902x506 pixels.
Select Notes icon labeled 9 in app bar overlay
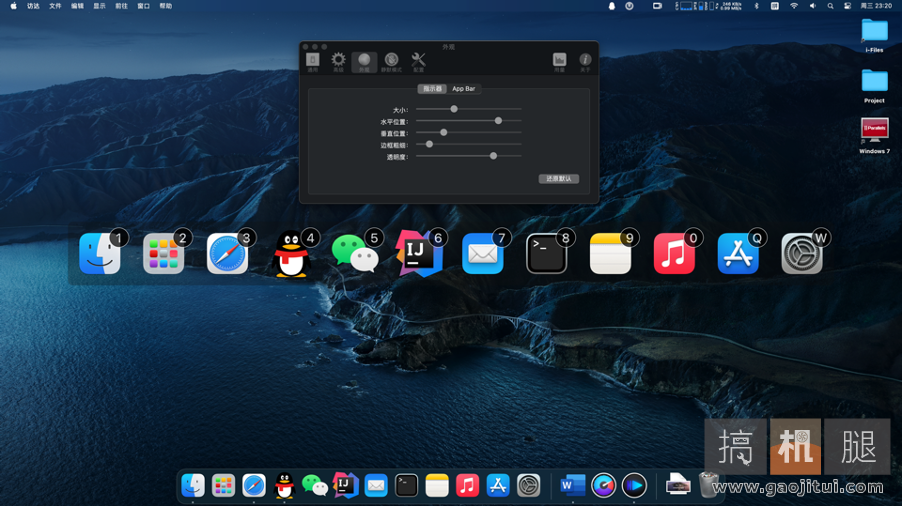[x=611, y=254]
